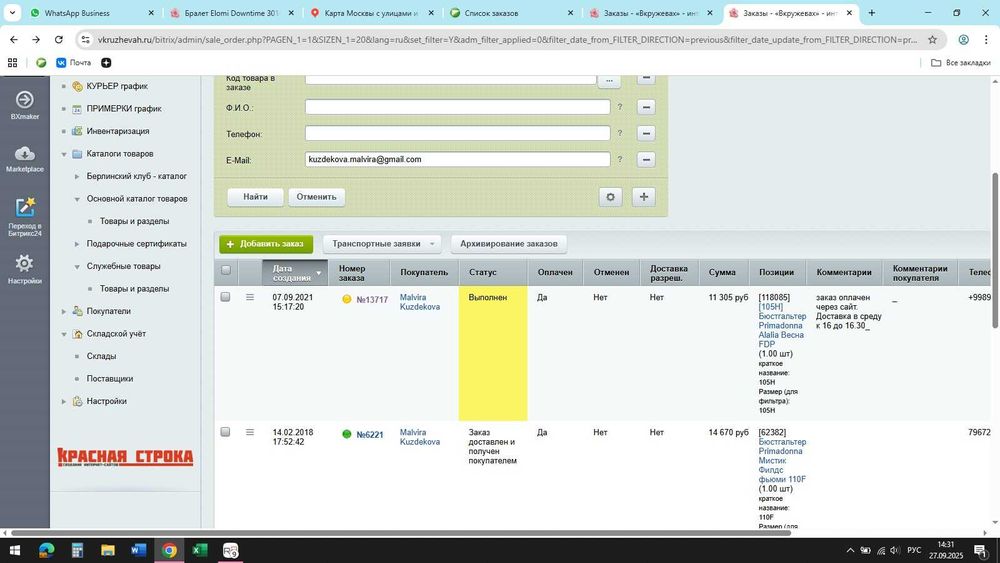The height and width of the screenshot is (563, 1000).
Task: Expand the Подарочные сертификаты node
Action: 77,244
